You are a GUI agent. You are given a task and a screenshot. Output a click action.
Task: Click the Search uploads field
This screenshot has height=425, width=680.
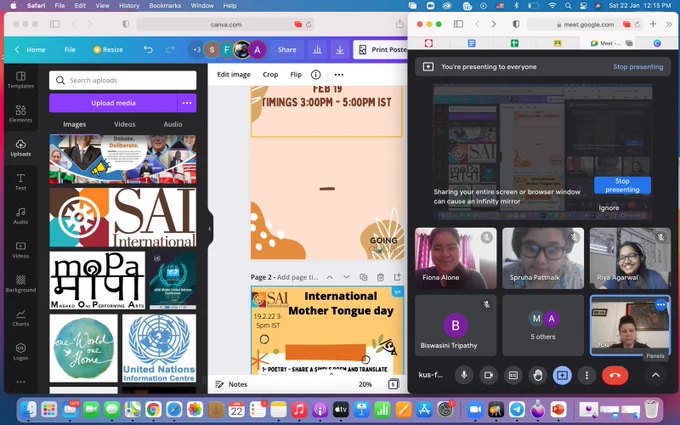(x=123, y=80)
